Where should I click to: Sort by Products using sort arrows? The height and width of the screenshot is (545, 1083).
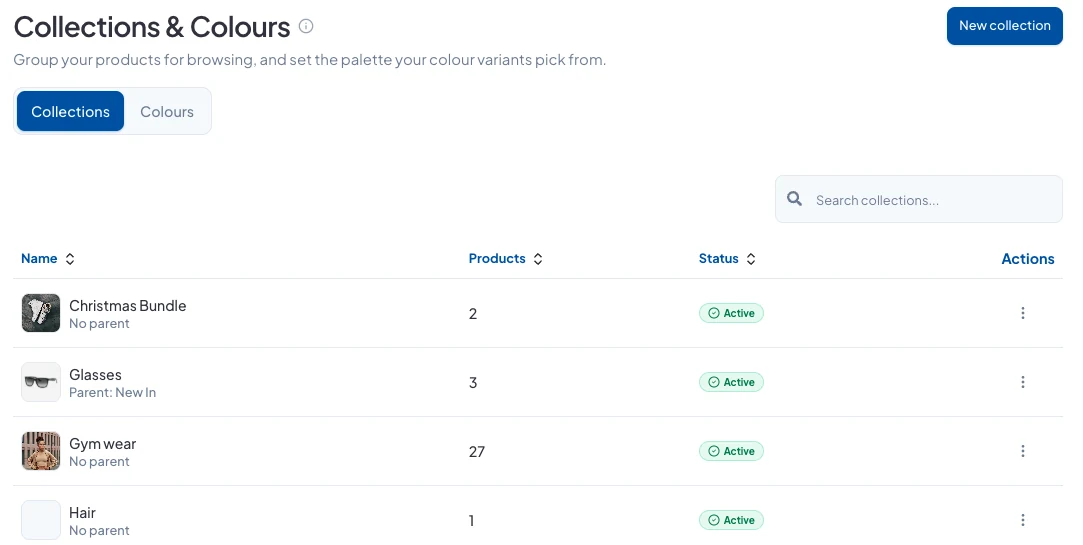(537, 259)
